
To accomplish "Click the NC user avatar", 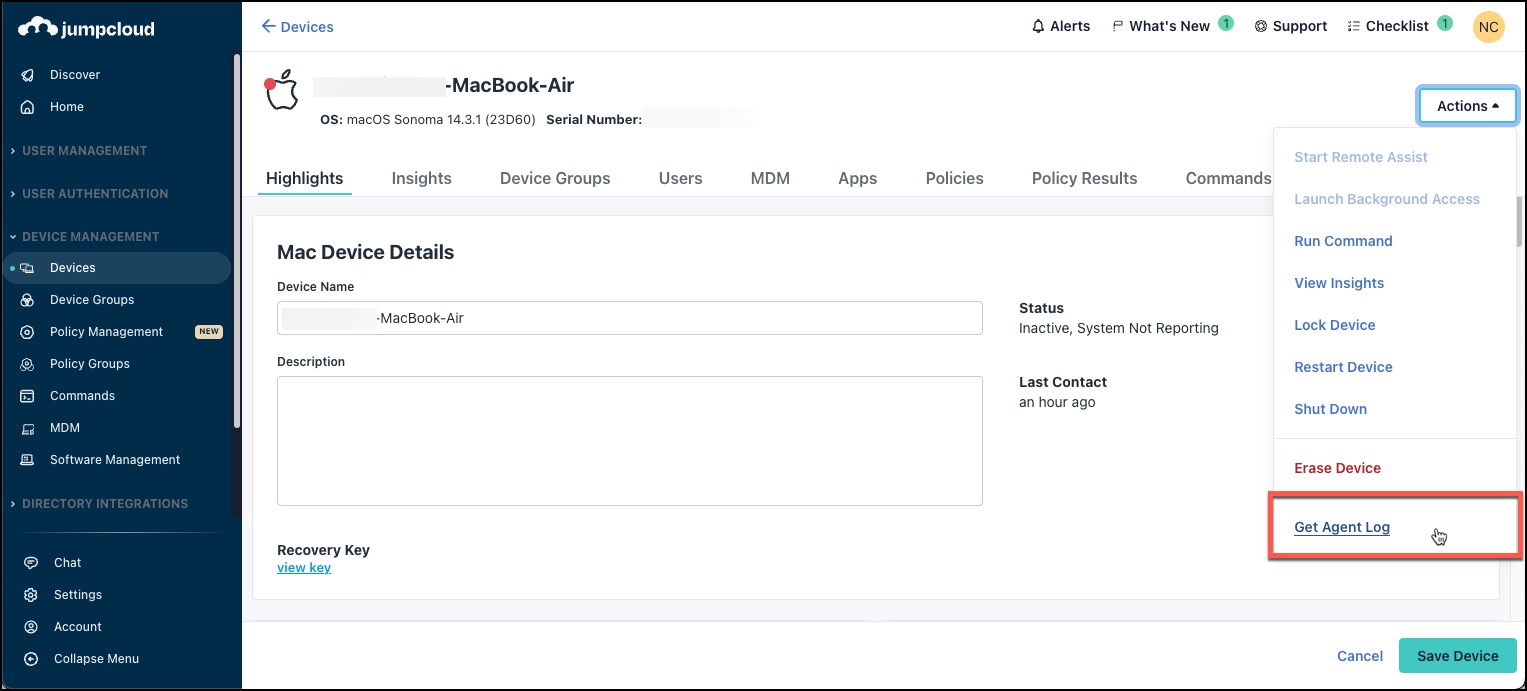I will (1488, 27).
